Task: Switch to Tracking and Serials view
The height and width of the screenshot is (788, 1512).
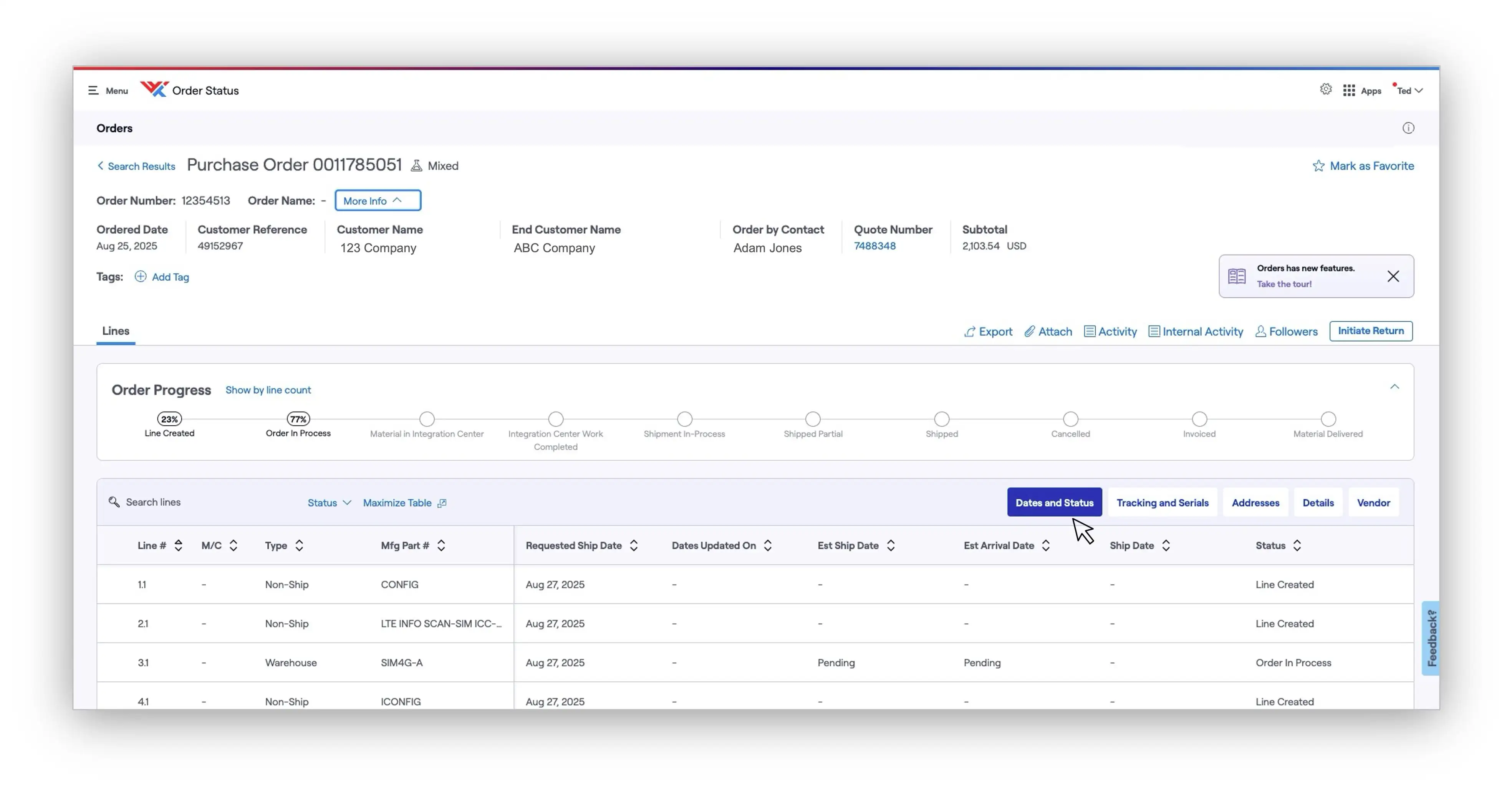Action: pyautogui.click(x=1162, y=503)
